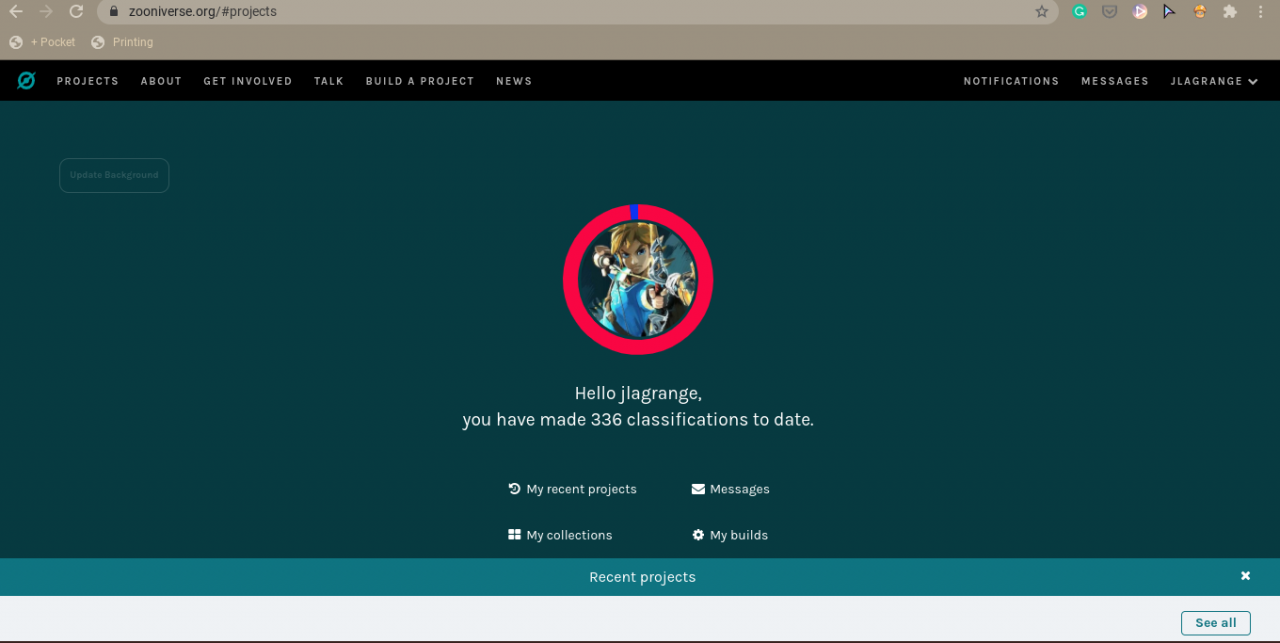View Notifications
Viewport: 1280px width, 643px height.
point(1011,81)
